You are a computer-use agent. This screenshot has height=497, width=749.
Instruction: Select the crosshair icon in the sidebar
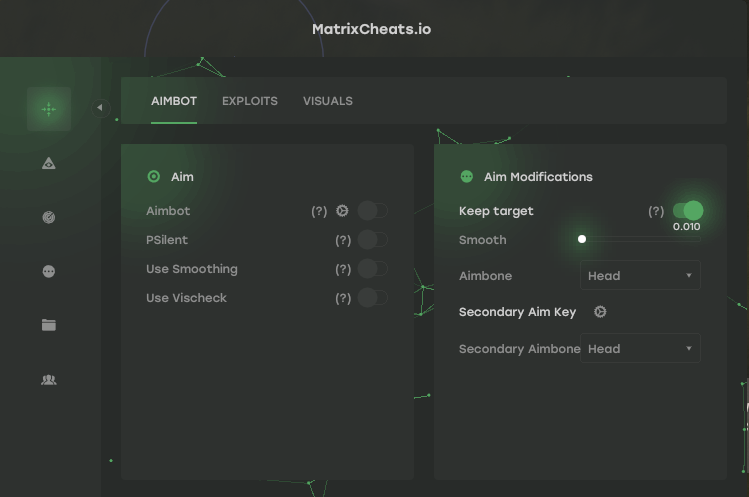[49, 109]
